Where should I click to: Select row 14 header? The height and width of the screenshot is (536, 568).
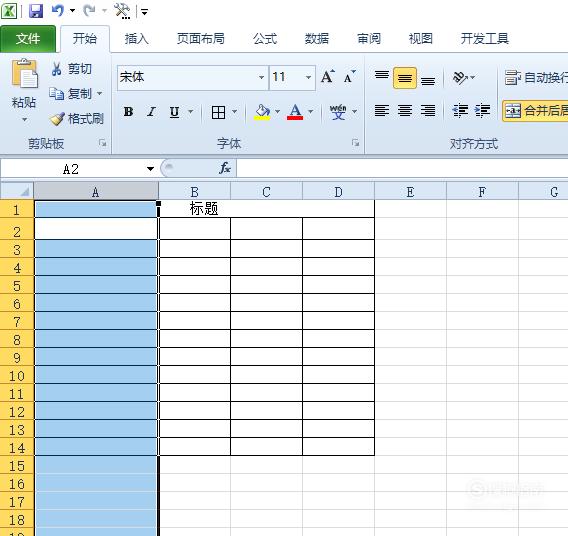click(17, 448)
